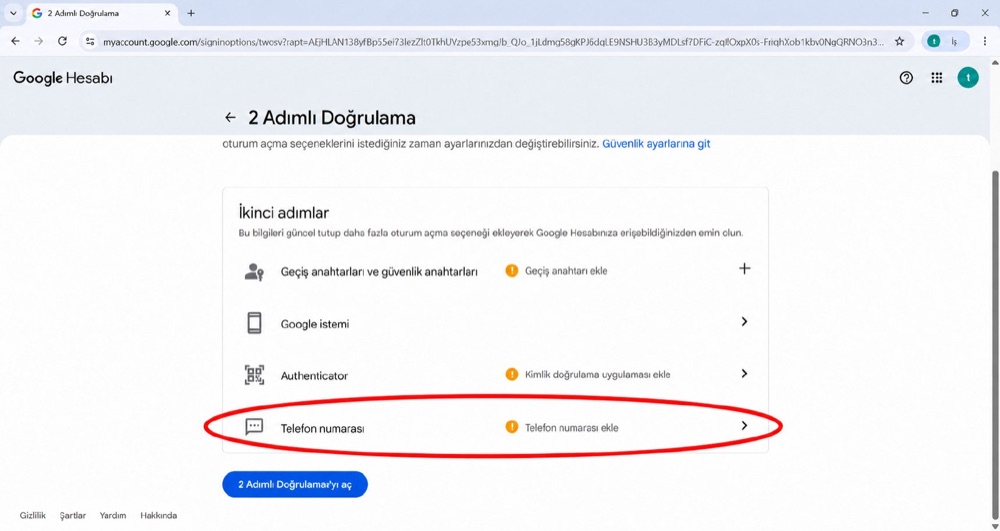Expand the Google istemi row chevron
This screenshot has height=531, width=1000.
click(x=744, y=321)
